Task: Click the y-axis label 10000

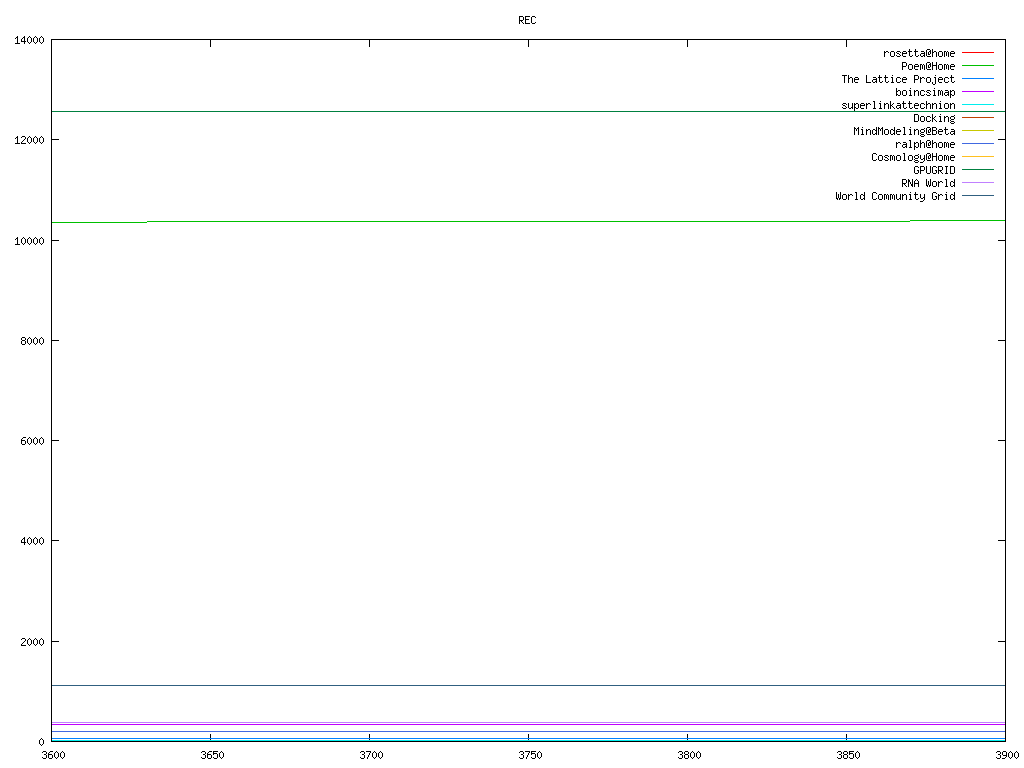Action: point(29,241)
